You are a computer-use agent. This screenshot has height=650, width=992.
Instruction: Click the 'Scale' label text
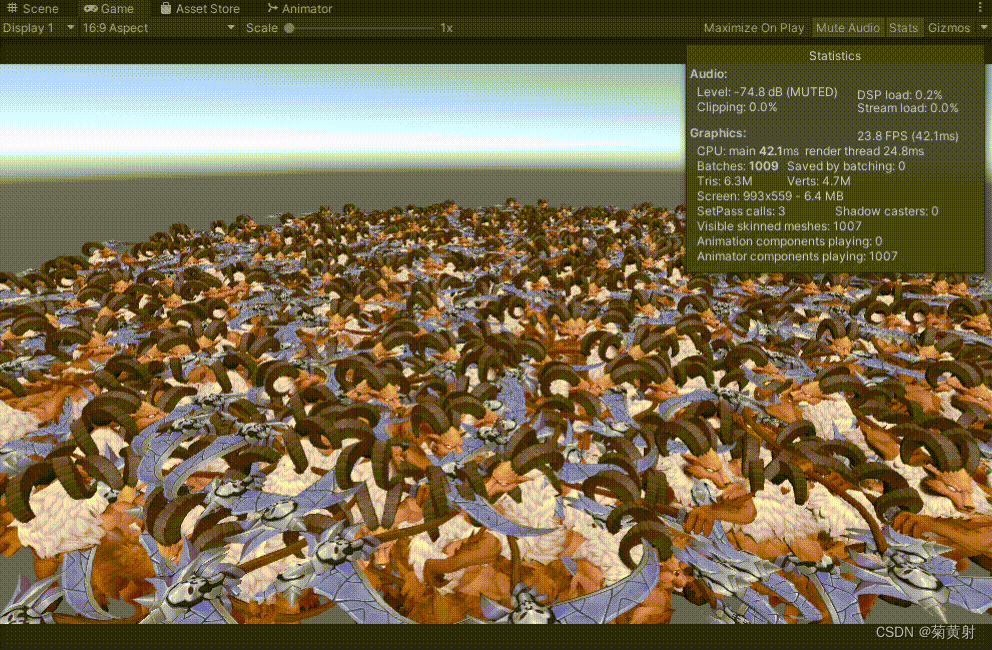[x=262, y=28]
